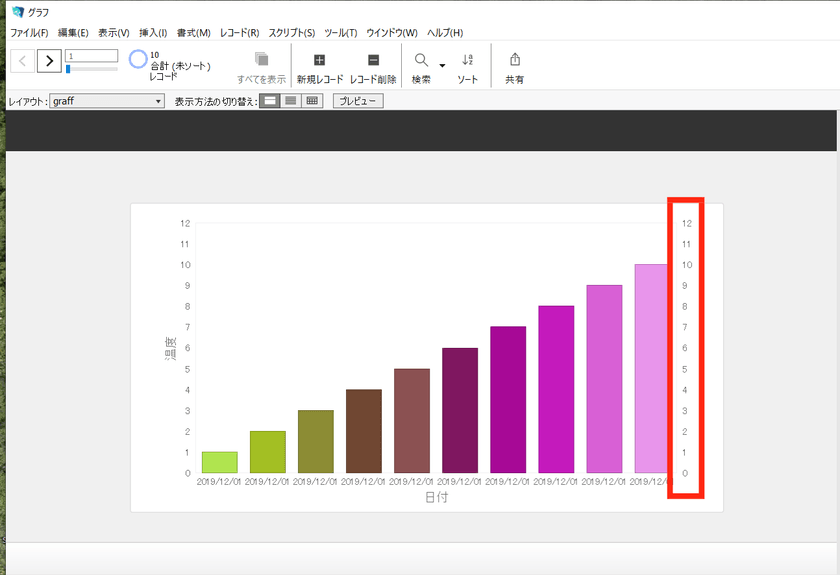
Task: Open the File (ファイル) menu
Action: [28, 33]
